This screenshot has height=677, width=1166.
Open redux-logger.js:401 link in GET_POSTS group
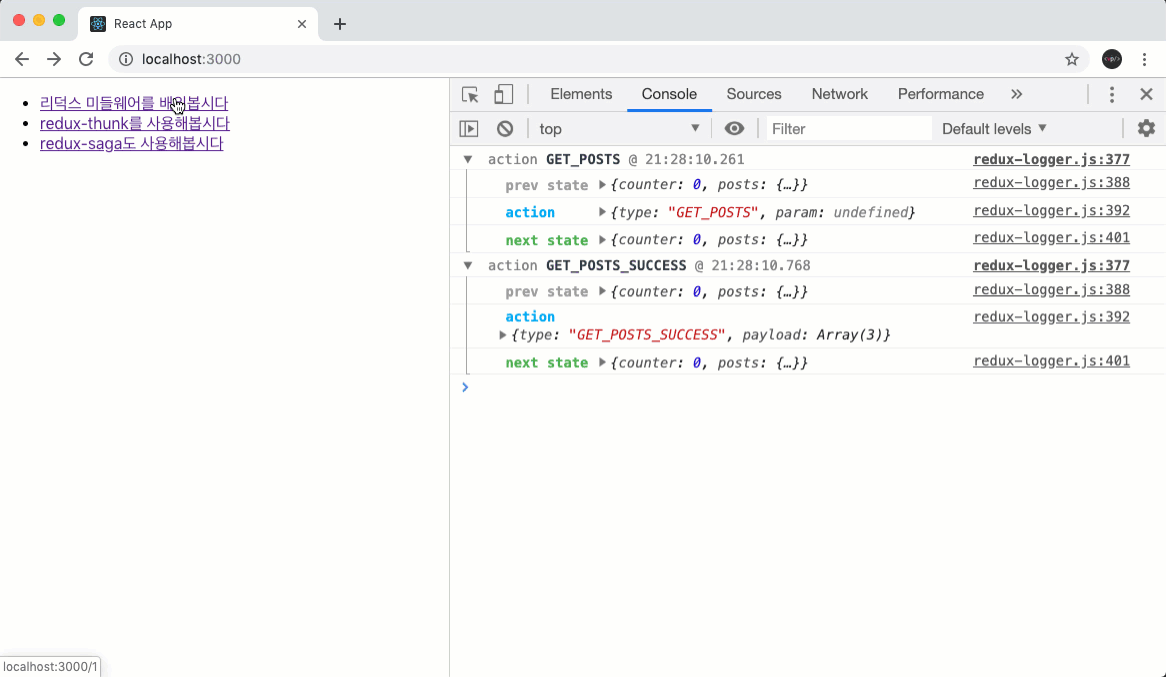click(x=1051, y=238)
